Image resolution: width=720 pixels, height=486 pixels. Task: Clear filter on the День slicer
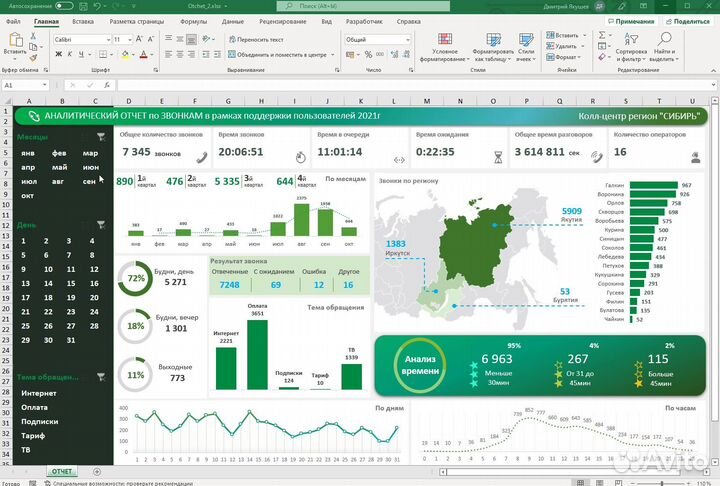101,225
